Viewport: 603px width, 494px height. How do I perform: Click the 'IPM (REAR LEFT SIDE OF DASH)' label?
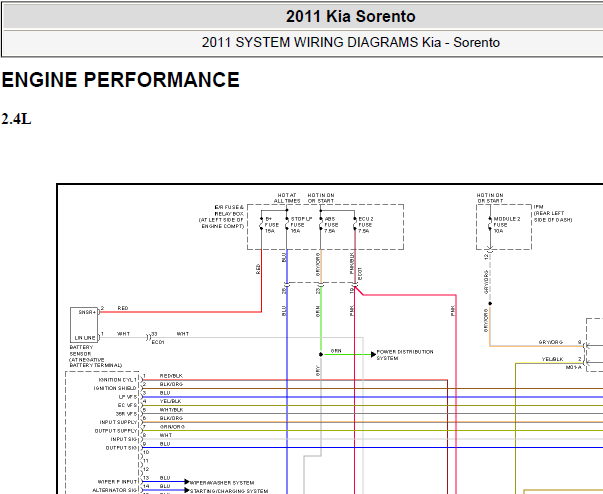tap(553, 213)
